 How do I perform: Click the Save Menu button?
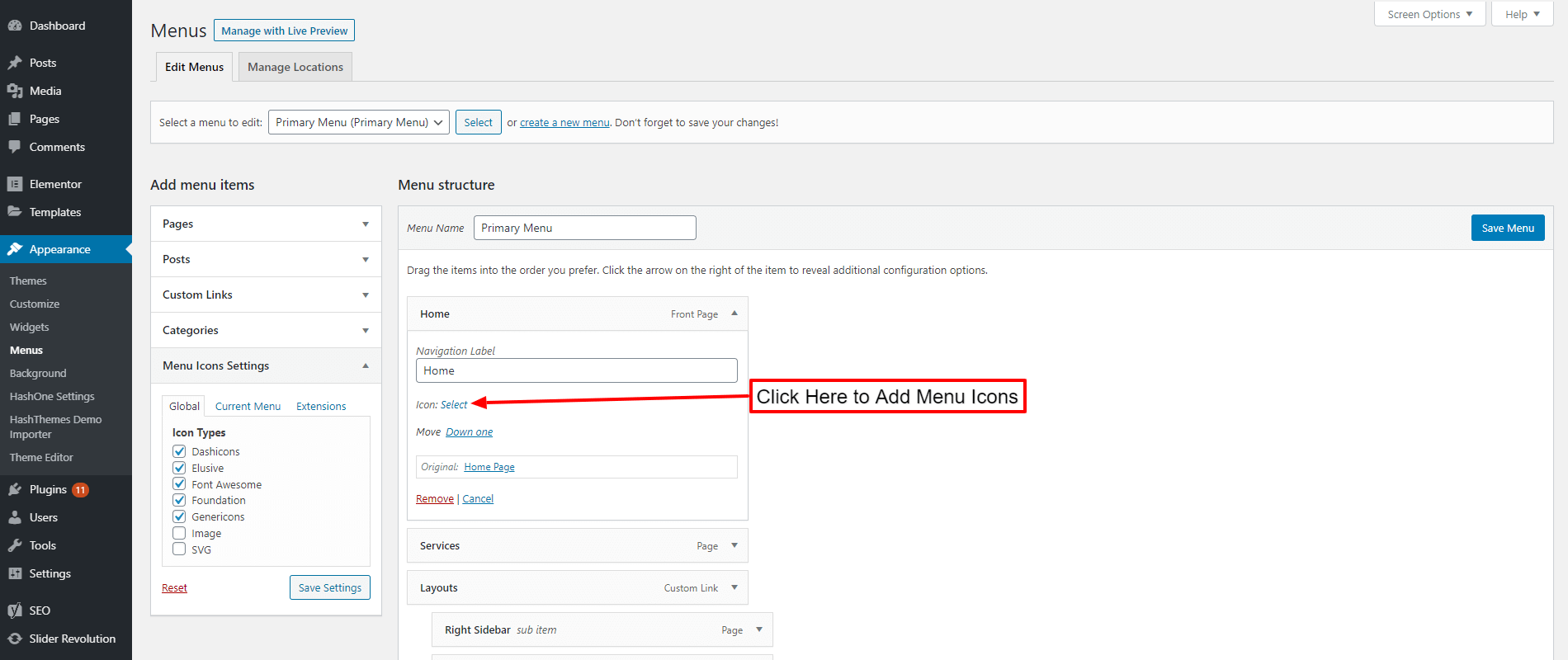point(1508,228)
